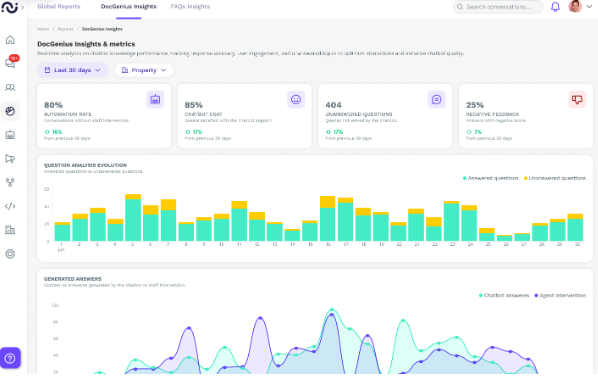The image size is (598, 379).
Task: Switch to the Global Reports tab
Action: pyautogui.click(x=59, y=6)
